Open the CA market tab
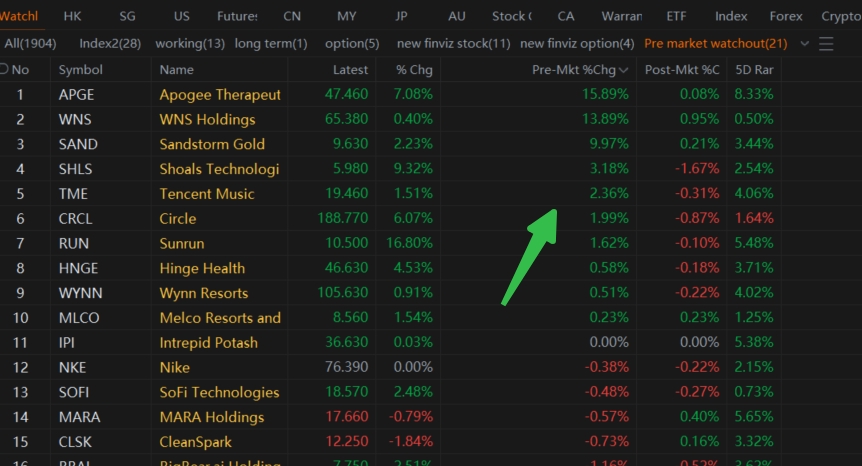Screen dimensions: 862x466 [566, 16]
